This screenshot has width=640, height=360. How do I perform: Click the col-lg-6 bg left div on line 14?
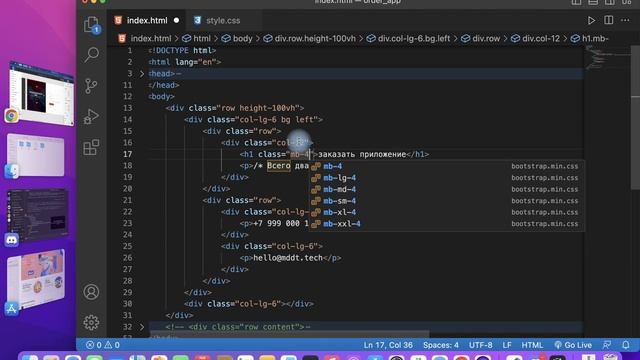click(253, 120)
